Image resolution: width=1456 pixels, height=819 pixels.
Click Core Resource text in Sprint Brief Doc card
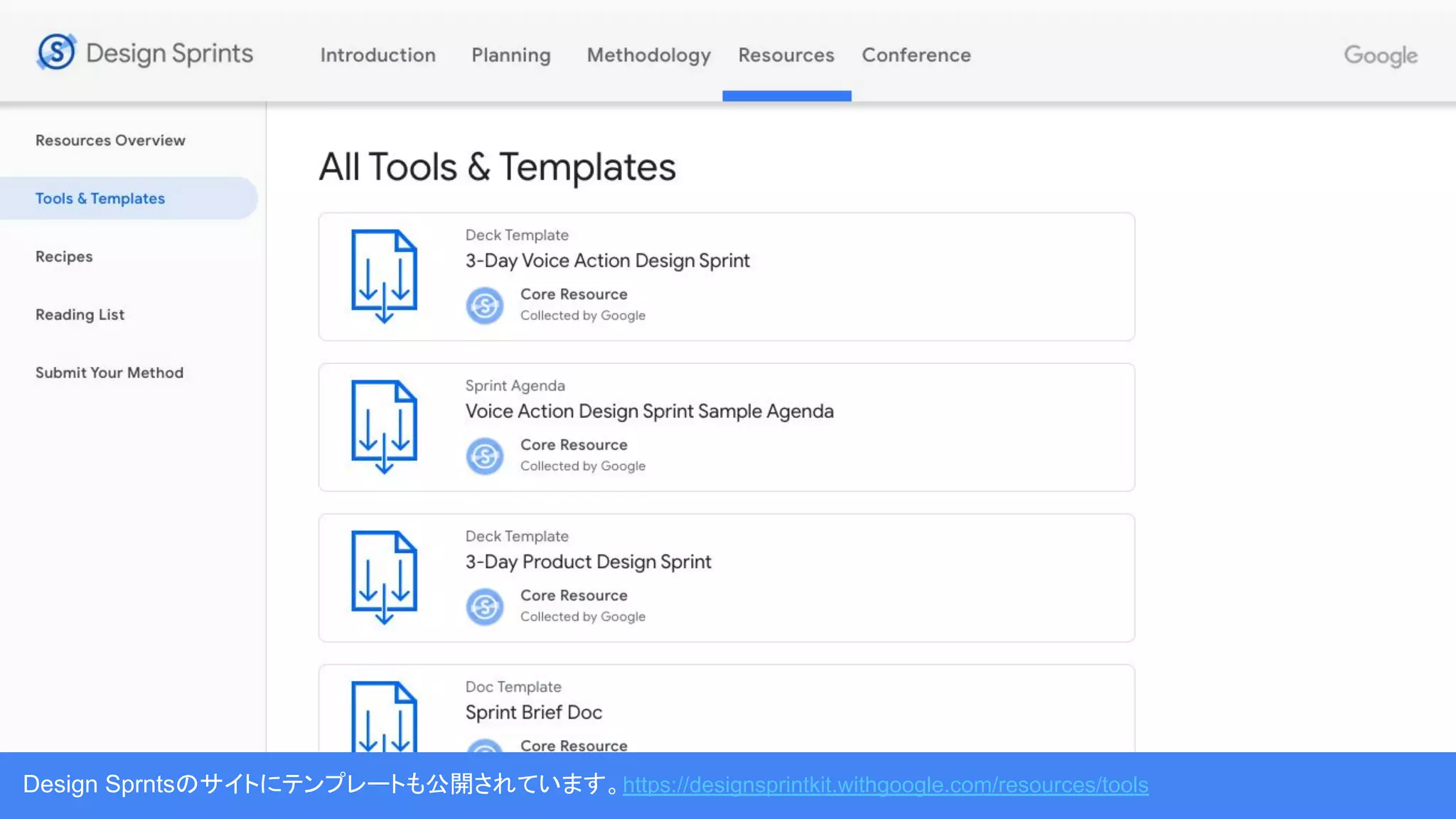574,745
